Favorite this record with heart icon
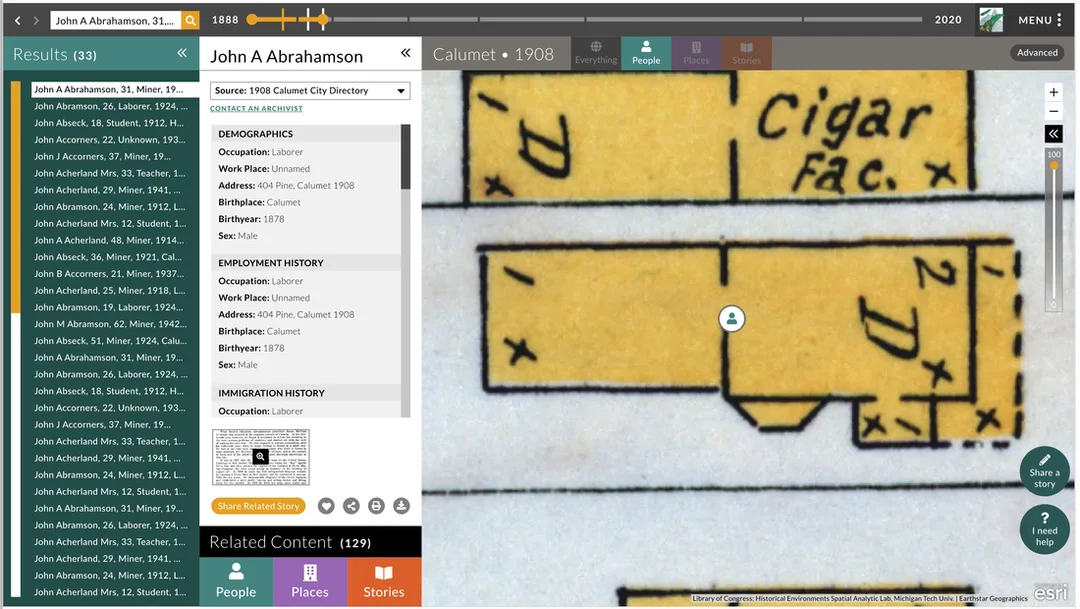The height and width of the screenshot is (609, 1080). click(x=326, y=506)
